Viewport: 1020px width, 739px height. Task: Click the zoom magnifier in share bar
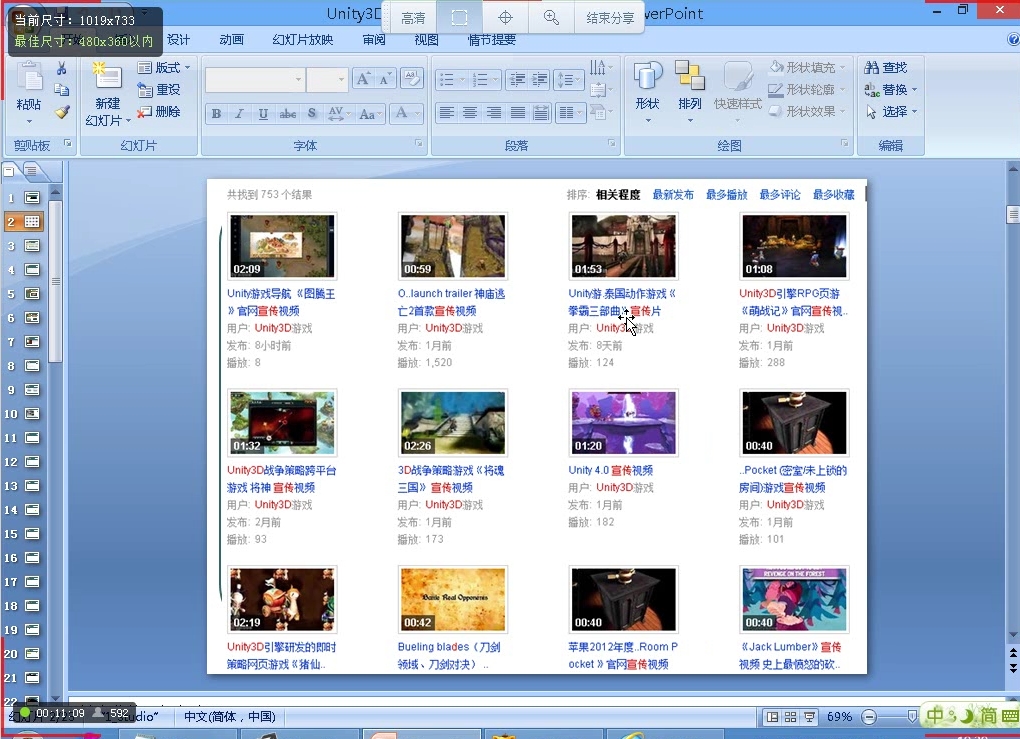coord(551,18)
